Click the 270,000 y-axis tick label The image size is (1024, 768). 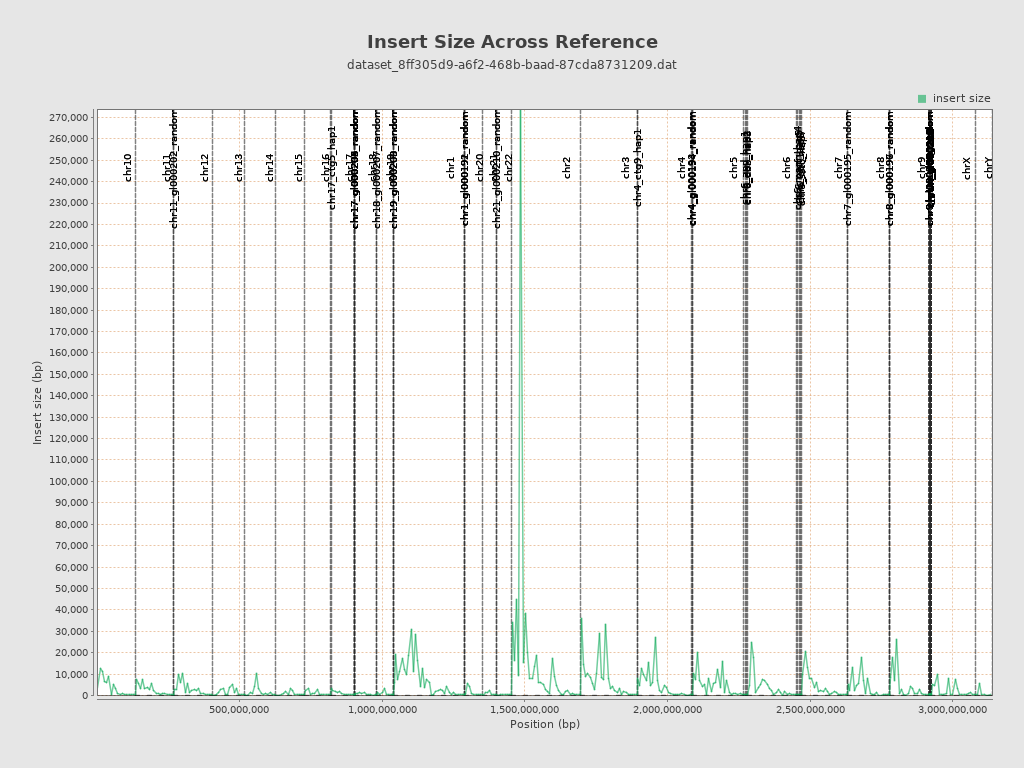(69, 117)
